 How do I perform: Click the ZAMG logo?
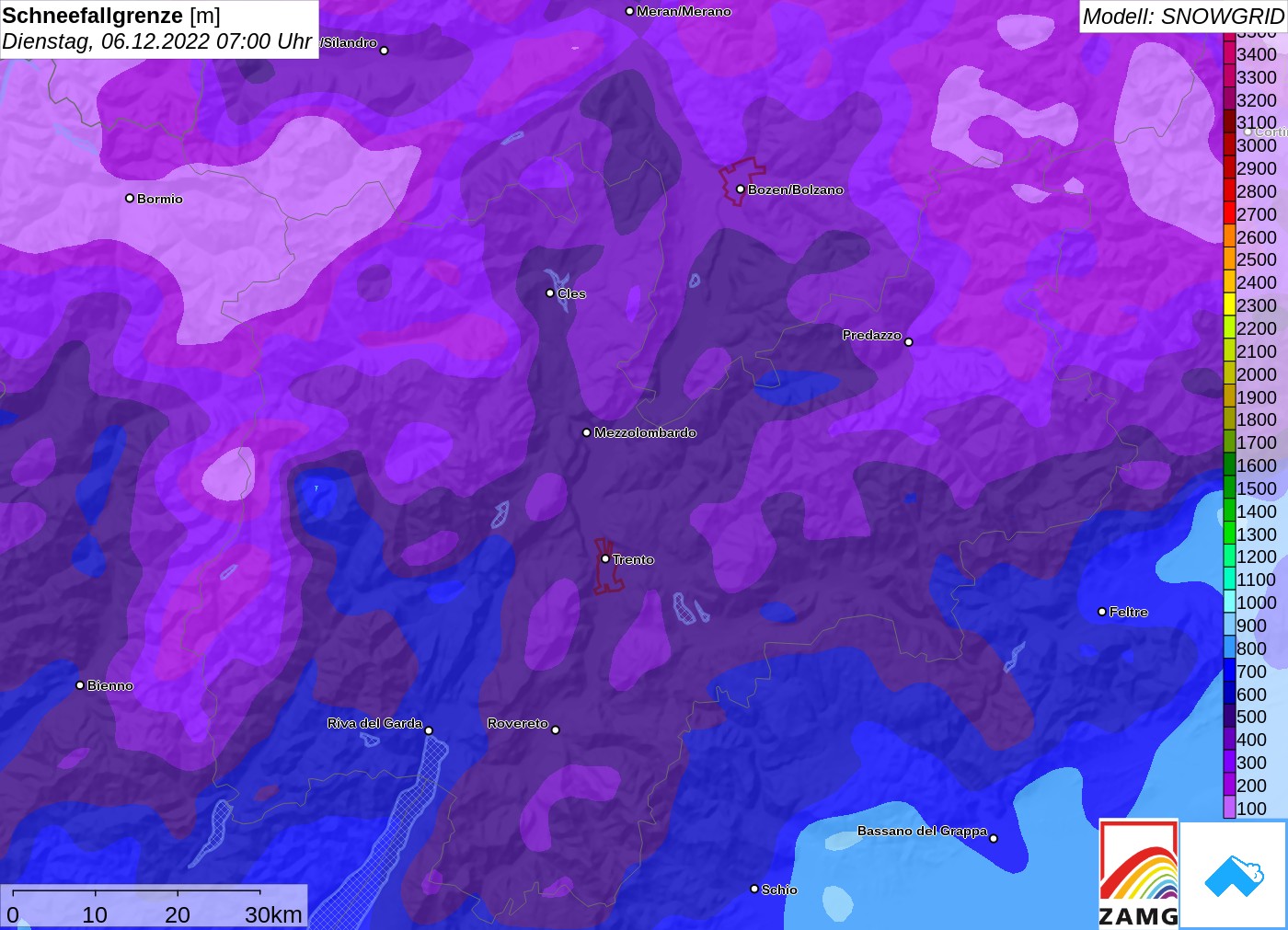click(x=1138, y=874)
